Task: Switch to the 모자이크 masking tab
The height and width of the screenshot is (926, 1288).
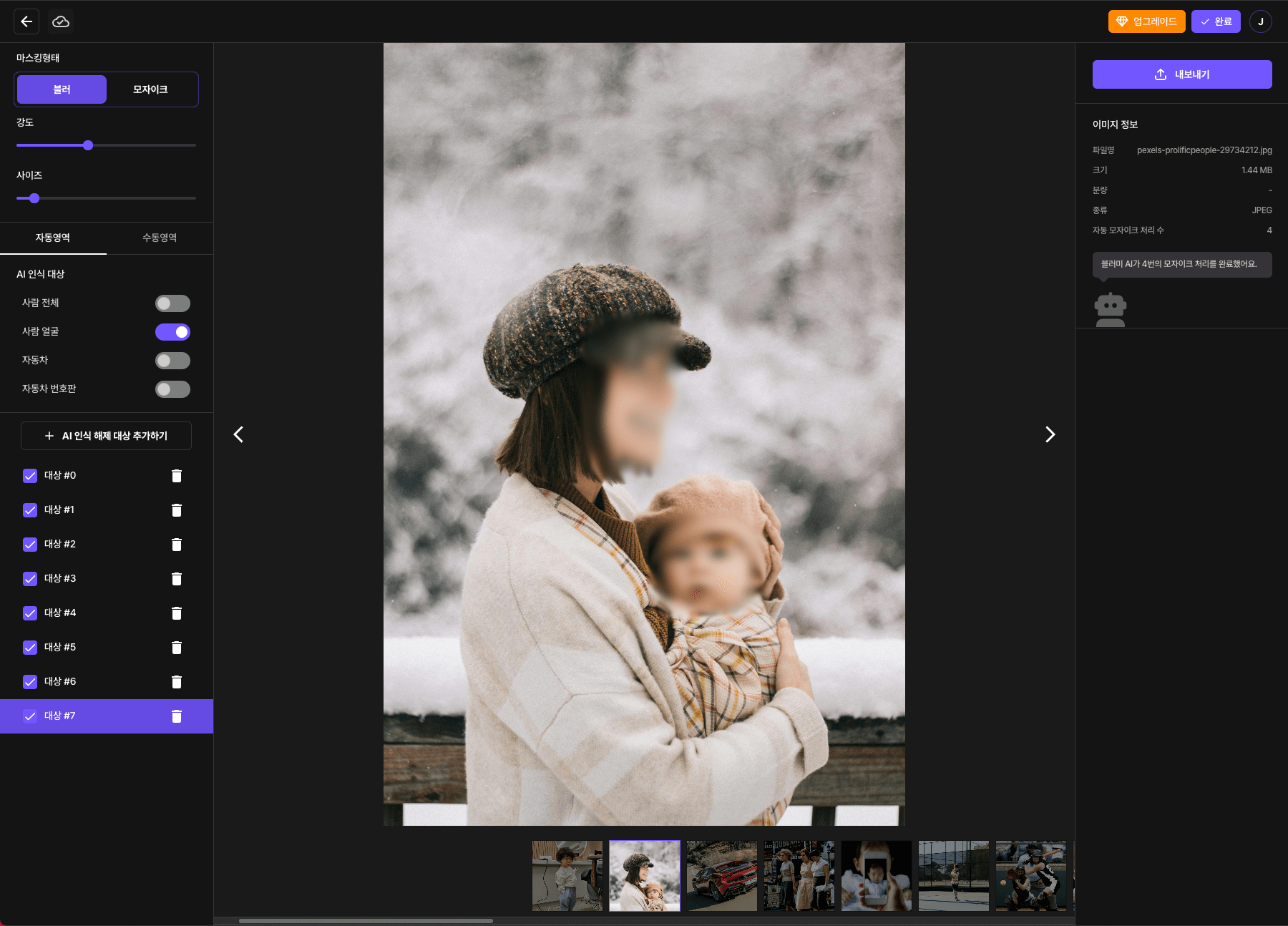Action: (150, 89)
